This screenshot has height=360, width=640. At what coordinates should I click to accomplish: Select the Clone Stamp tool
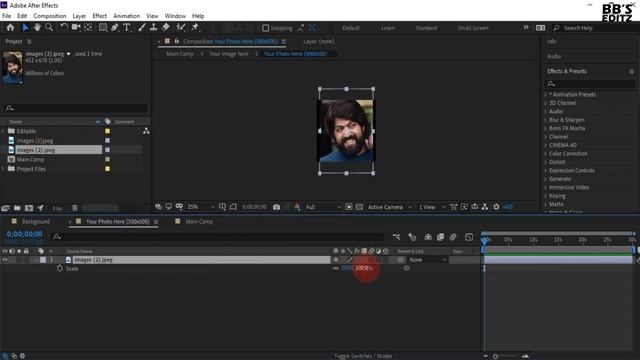(153, 27)
